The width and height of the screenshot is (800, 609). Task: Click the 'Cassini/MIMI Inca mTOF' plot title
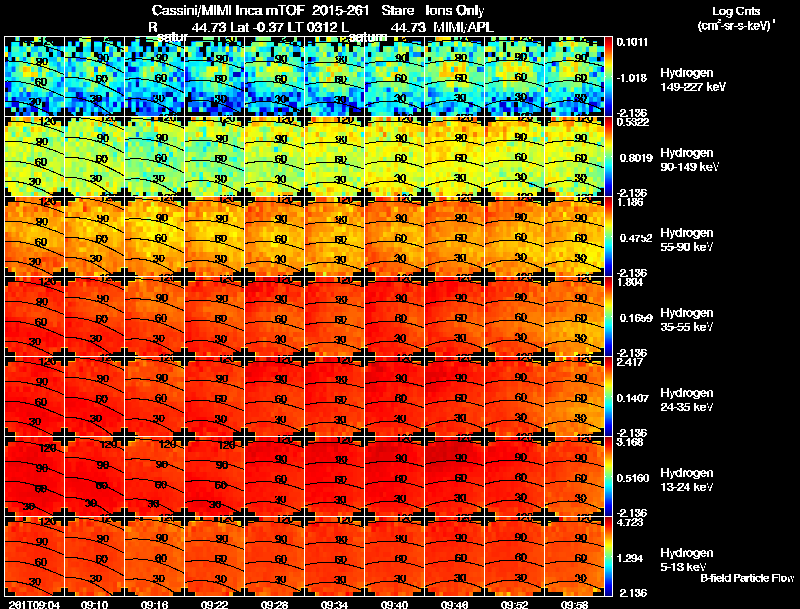pyautogui.click(x=228, y=11)
